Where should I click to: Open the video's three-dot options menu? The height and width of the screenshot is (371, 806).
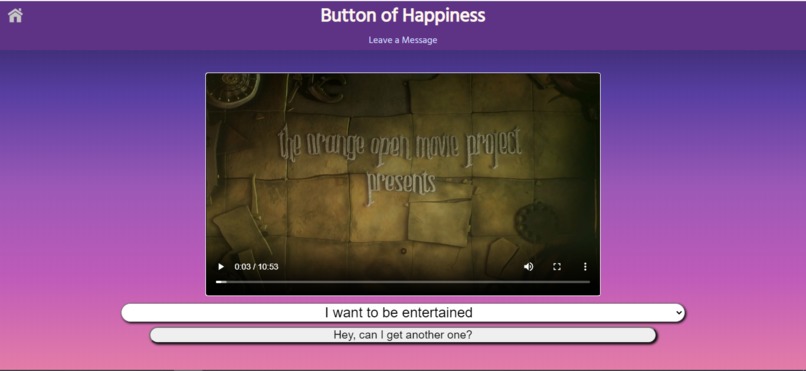click(584, 267)
